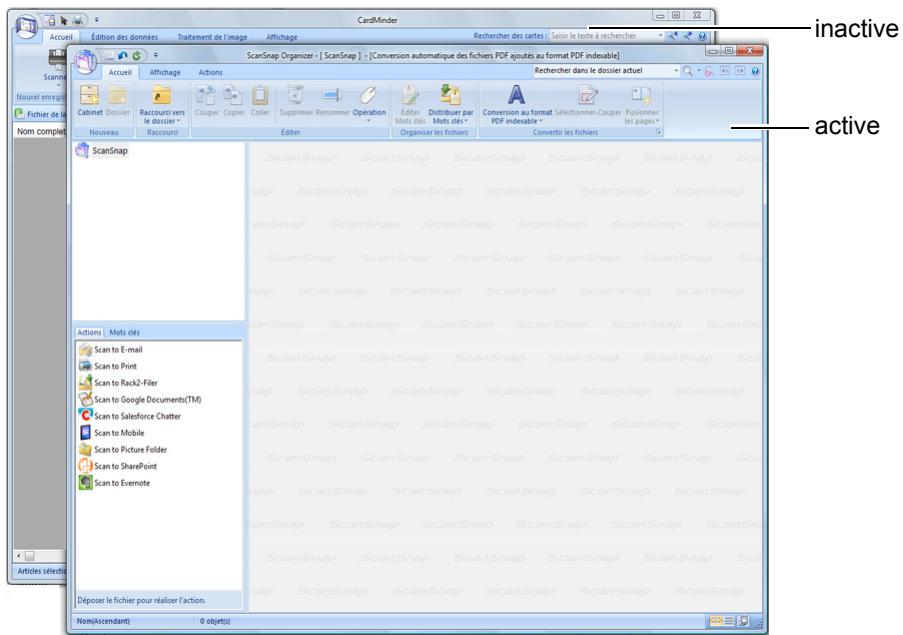Expand the Organizer search field dropdown arrow
This screenshot has width=903, height=635.
[x=676, y=71]
